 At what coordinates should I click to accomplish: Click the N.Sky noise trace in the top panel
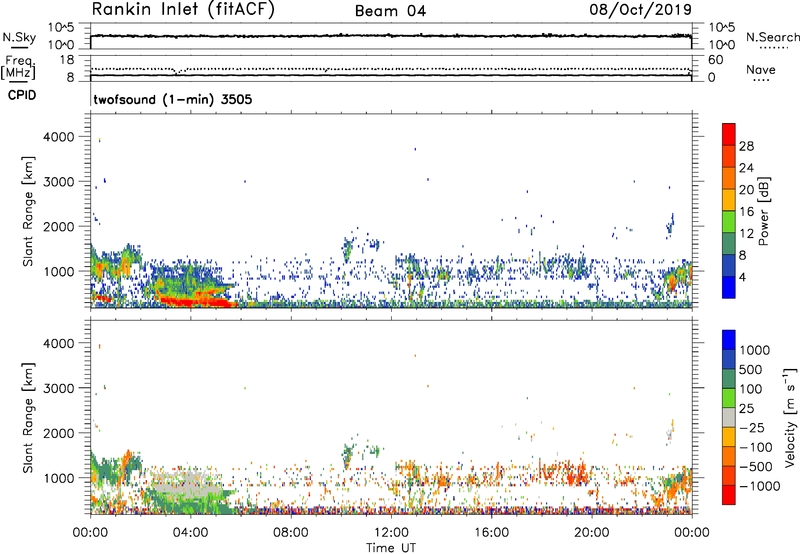click(x=391, y=36)
